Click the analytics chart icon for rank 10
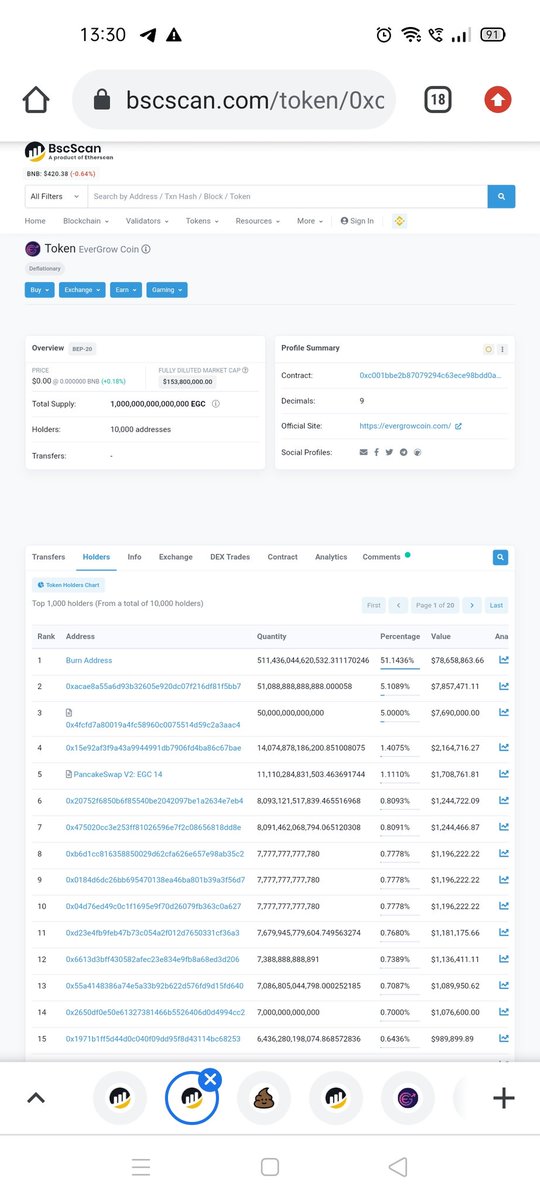 (x=504, y=906)
